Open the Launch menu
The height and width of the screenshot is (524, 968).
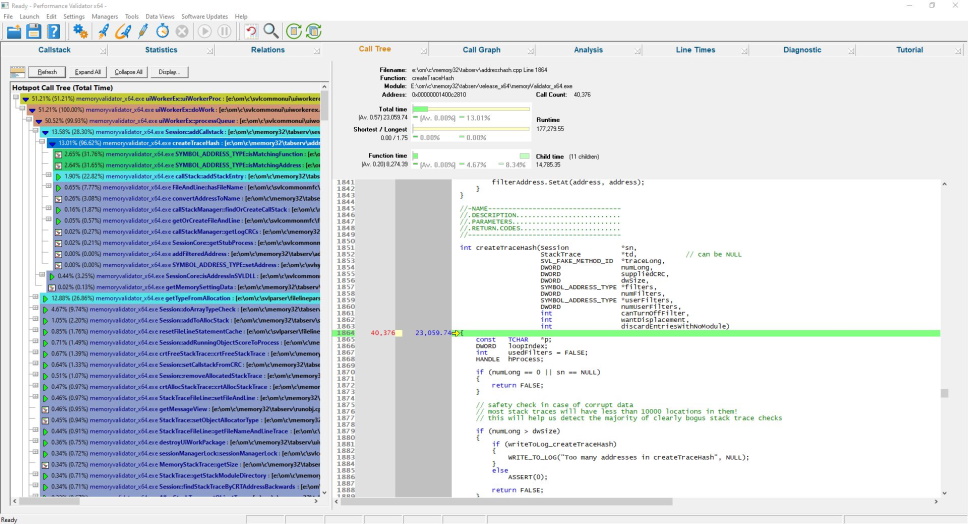(x=29, y=17)
